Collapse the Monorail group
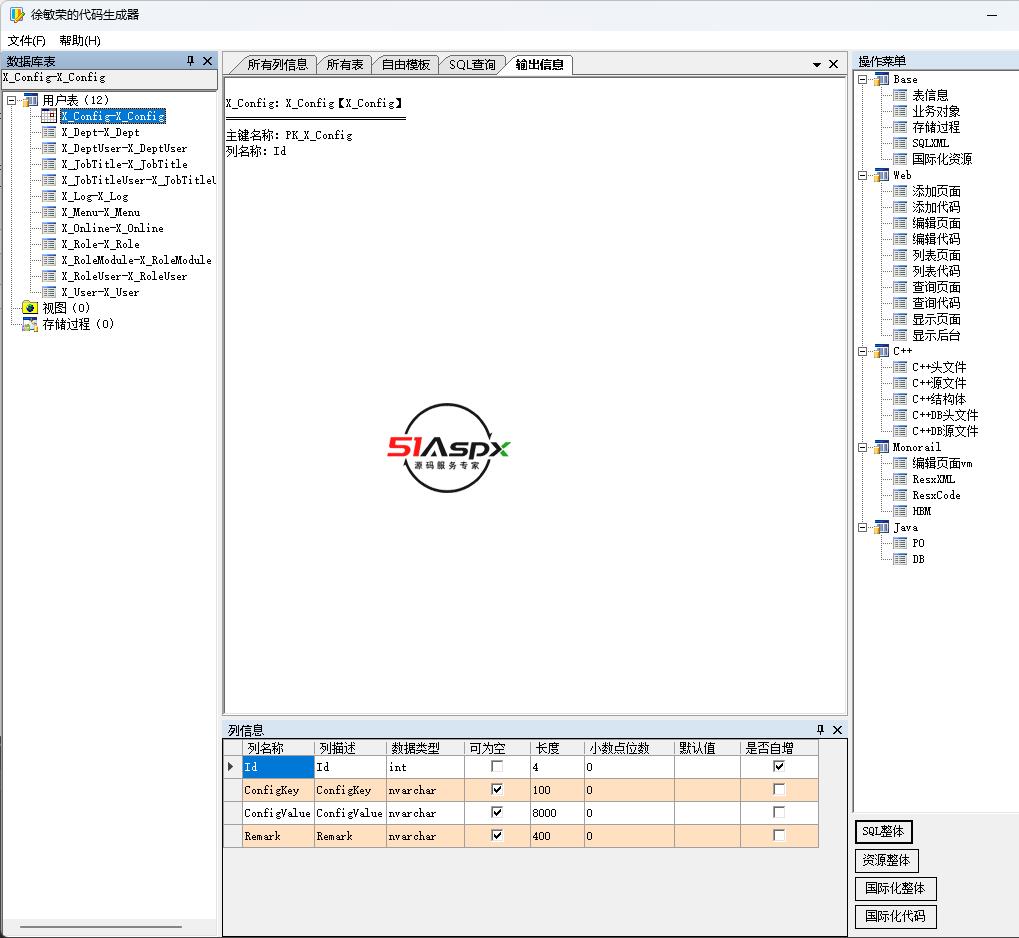Screen dimensions: 1019x938 coord(862,447)
